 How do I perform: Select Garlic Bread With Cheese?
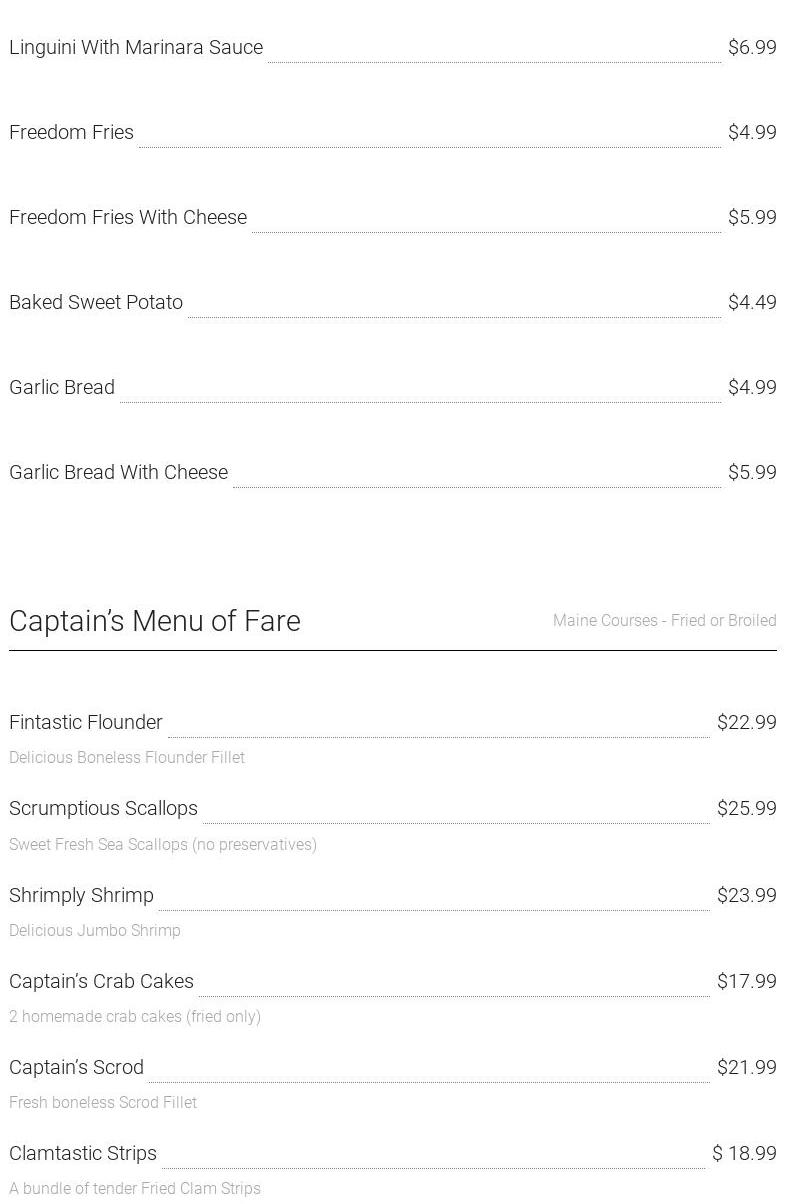(118, 472)
